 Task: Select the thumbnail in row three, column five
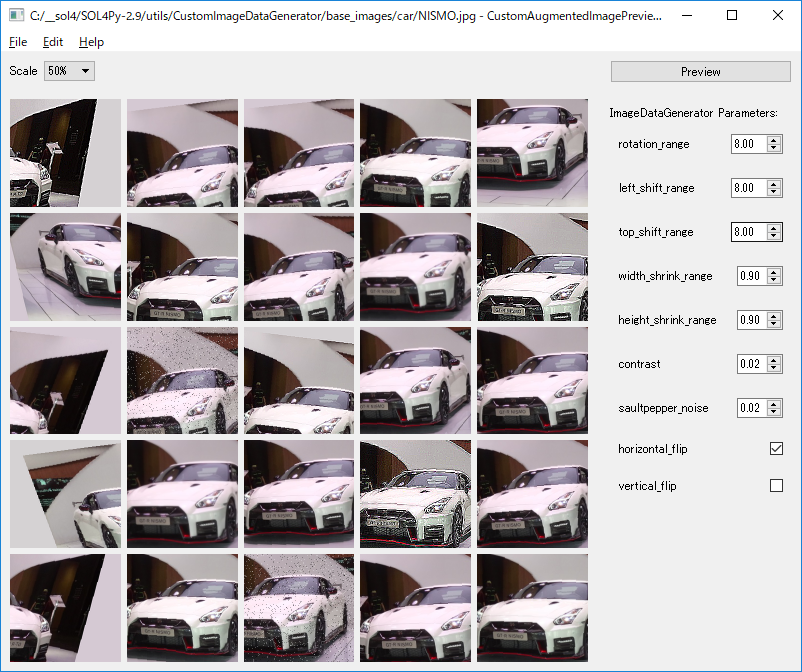(532, 381)
